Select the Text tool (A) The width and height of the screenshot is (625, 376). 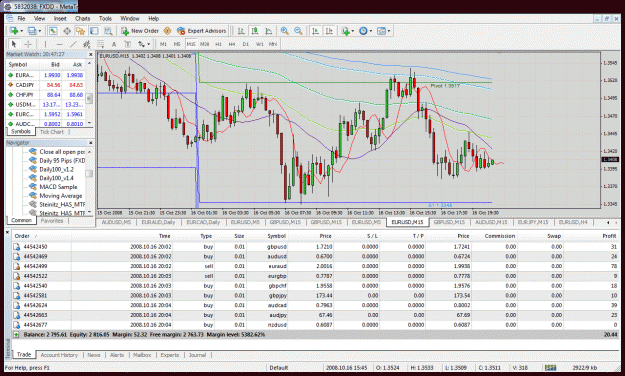(x=114, y=44)
